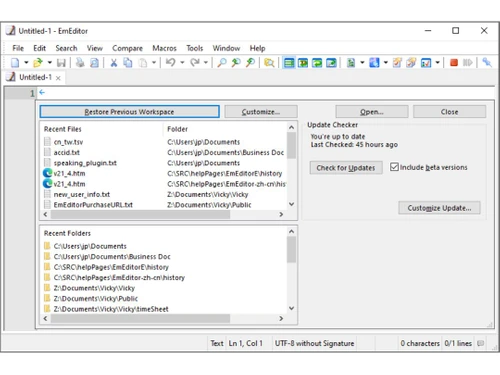The height and width of the screenshot is (375, 500).
Task: Open the Tools menu
Action: 195,48
